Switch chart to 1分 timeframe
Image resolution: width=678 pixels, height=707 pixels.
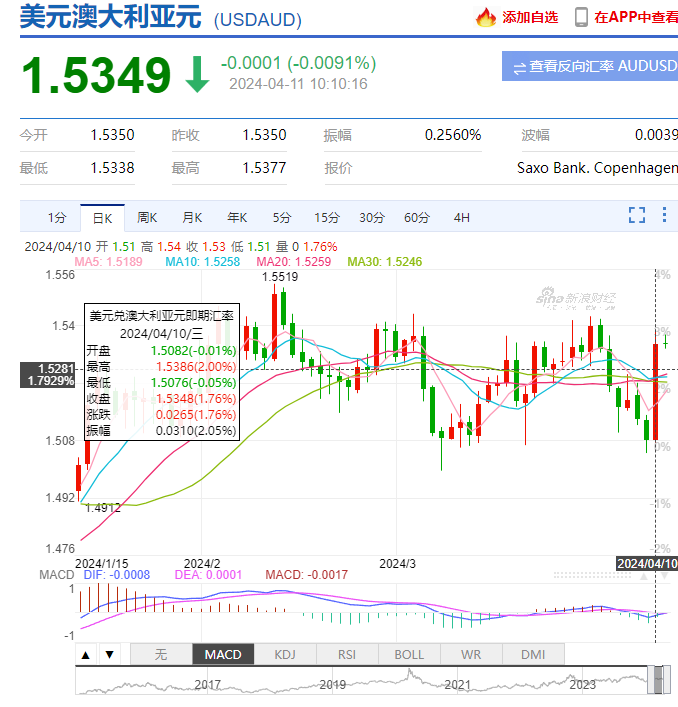(x=58, y=217)
